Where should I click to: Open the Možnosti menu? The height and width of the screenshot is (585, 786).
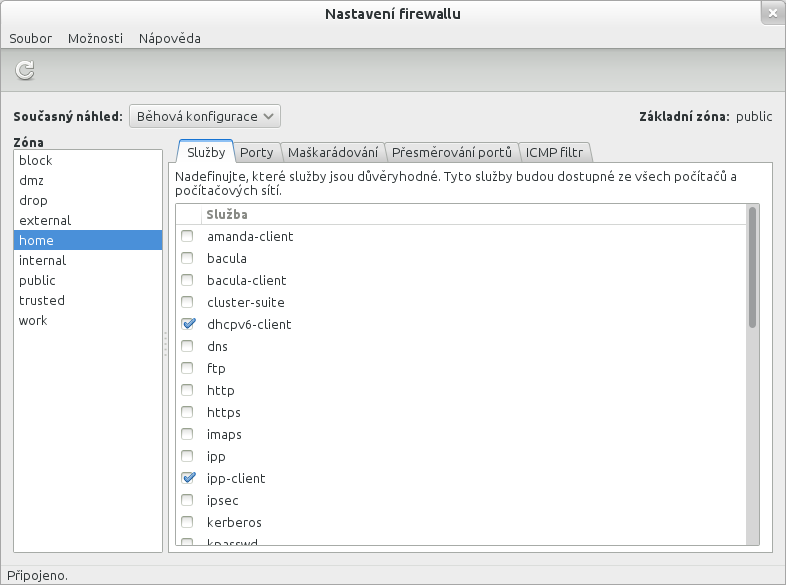pos(95,38)
